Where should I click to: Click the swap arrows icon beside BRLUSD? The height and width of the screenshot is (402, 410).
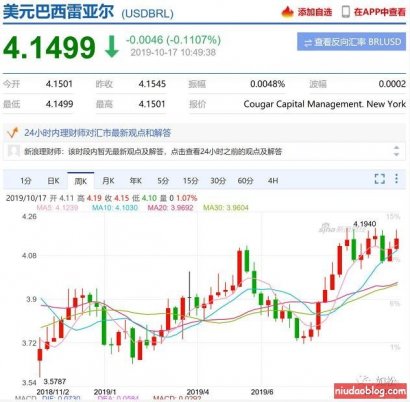click(308, 43)
